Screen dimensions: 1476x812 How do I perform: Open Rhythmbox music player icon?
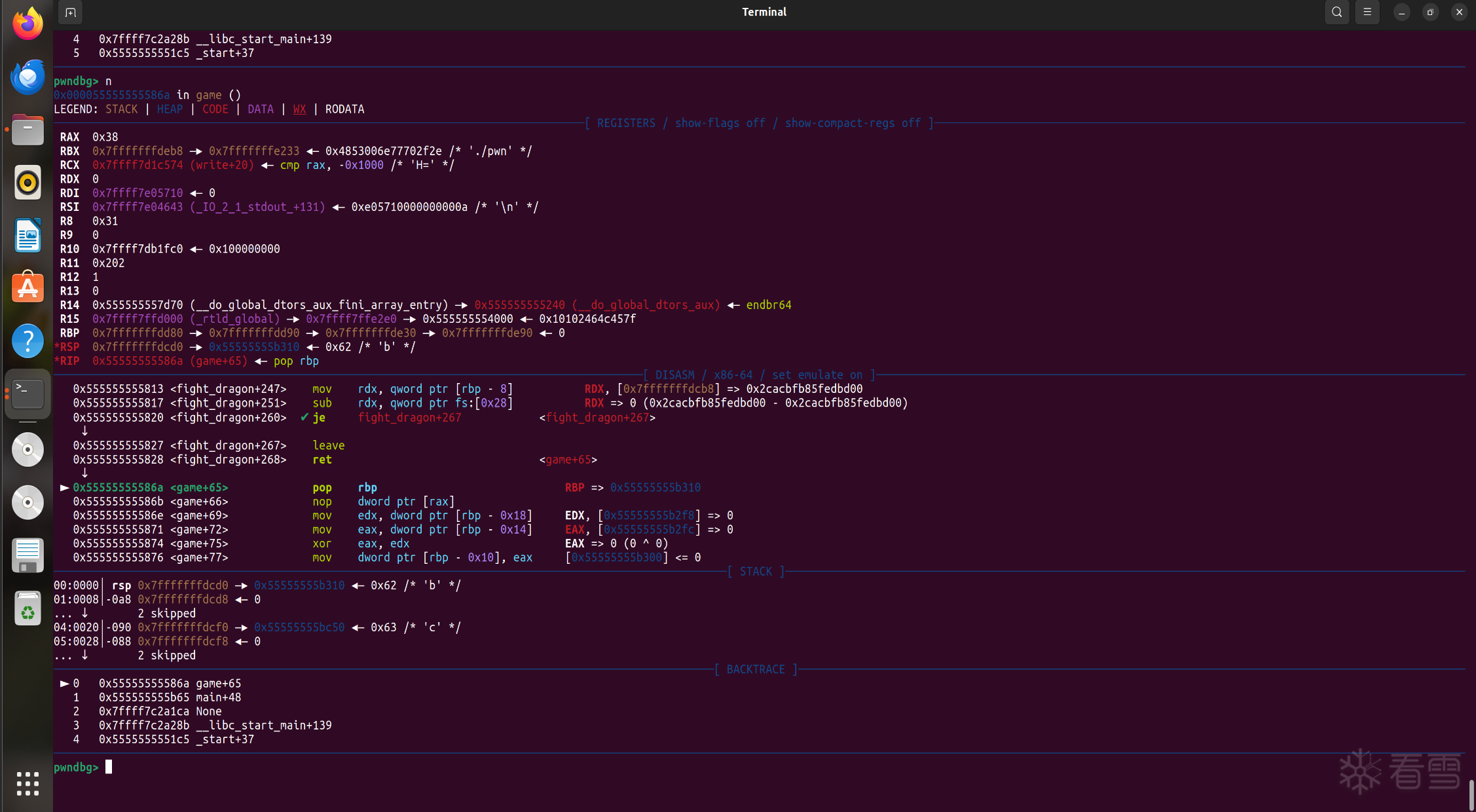pos(28,182)
